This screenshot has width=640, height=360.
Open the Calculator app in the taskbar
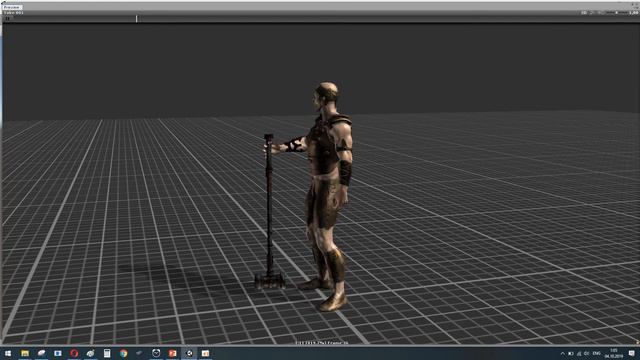pyautogui.click(x=107, y=353)
